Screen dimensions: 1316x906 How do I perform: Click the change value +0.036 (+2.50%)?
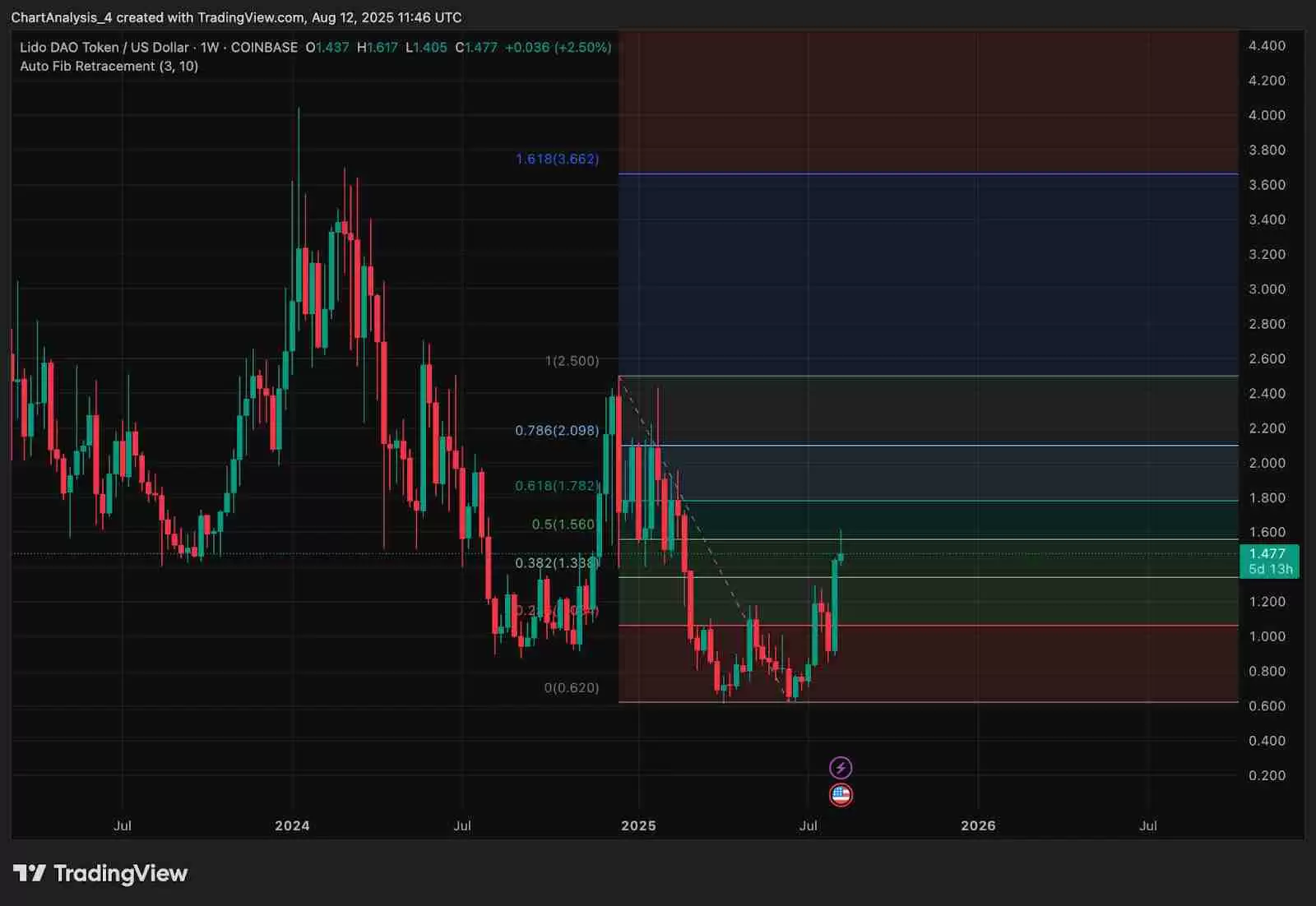pos(558,48)
